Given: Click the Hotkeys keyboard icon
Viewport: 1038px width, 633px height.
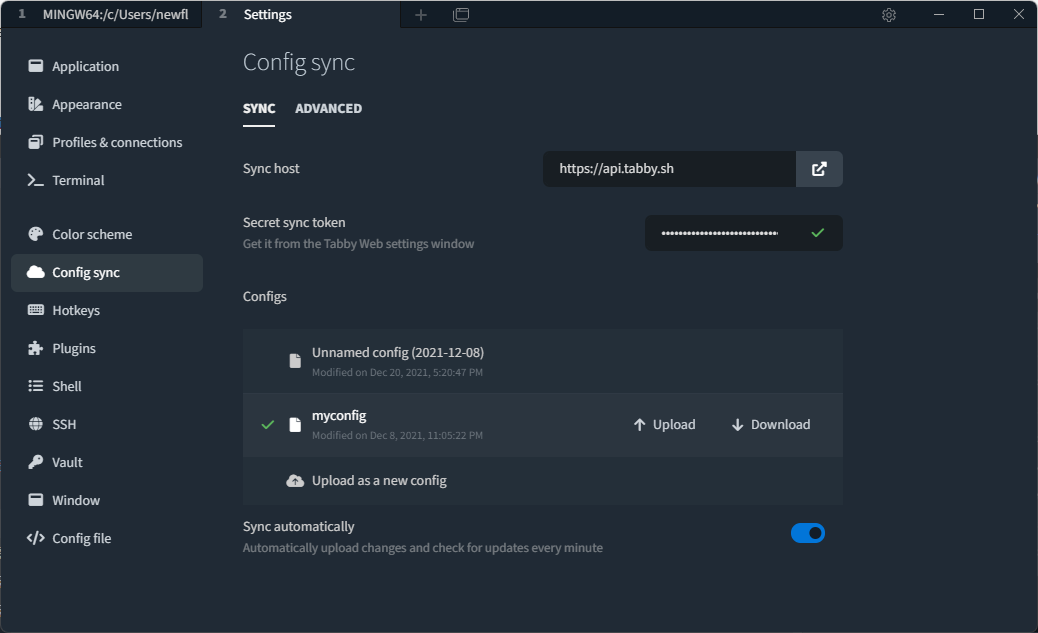Looking at the screenshot, I should click(36, 310).
